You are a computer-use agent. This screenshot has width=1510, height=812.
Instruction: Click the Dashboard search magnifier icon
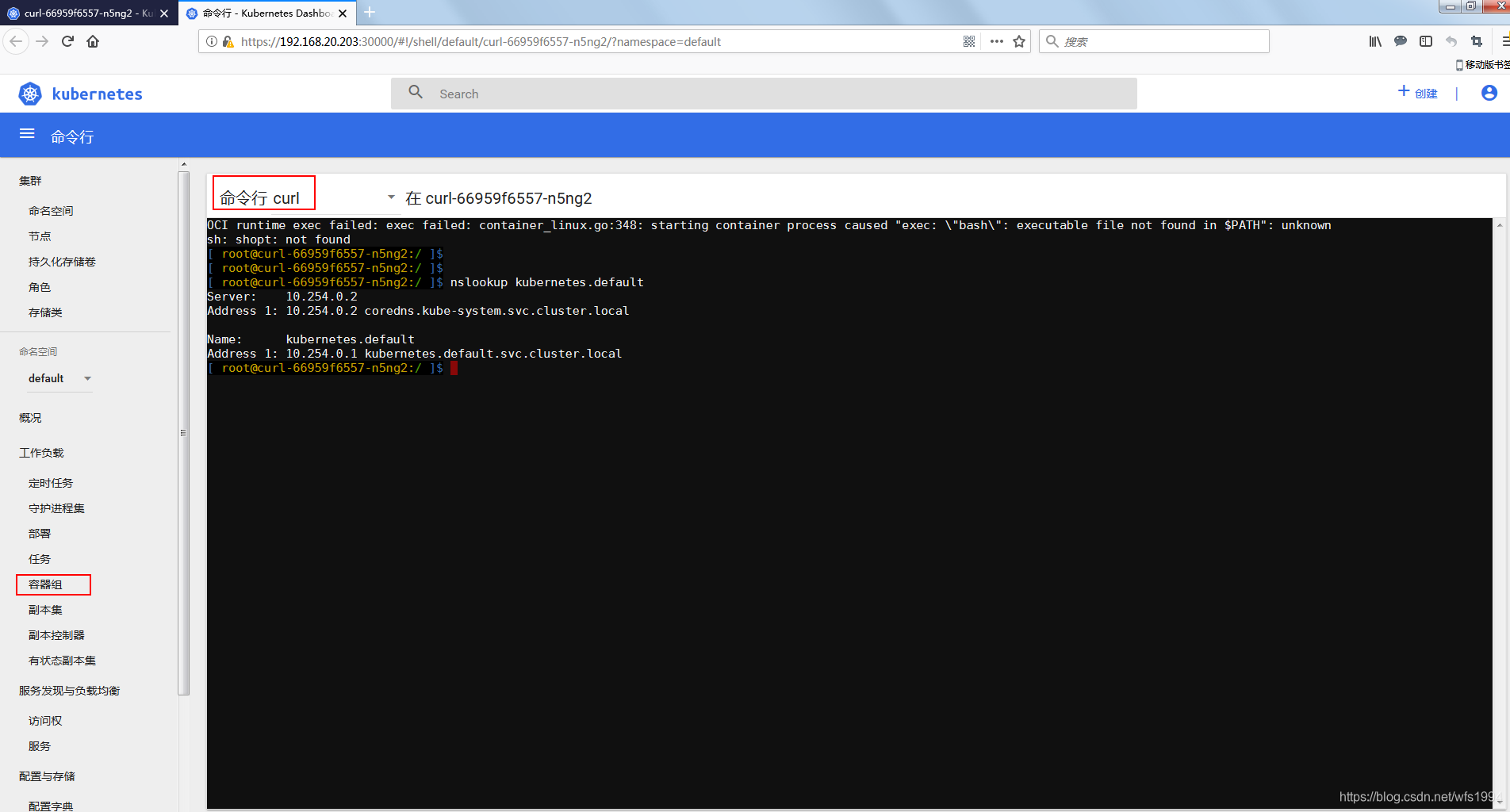click(416, 93)
